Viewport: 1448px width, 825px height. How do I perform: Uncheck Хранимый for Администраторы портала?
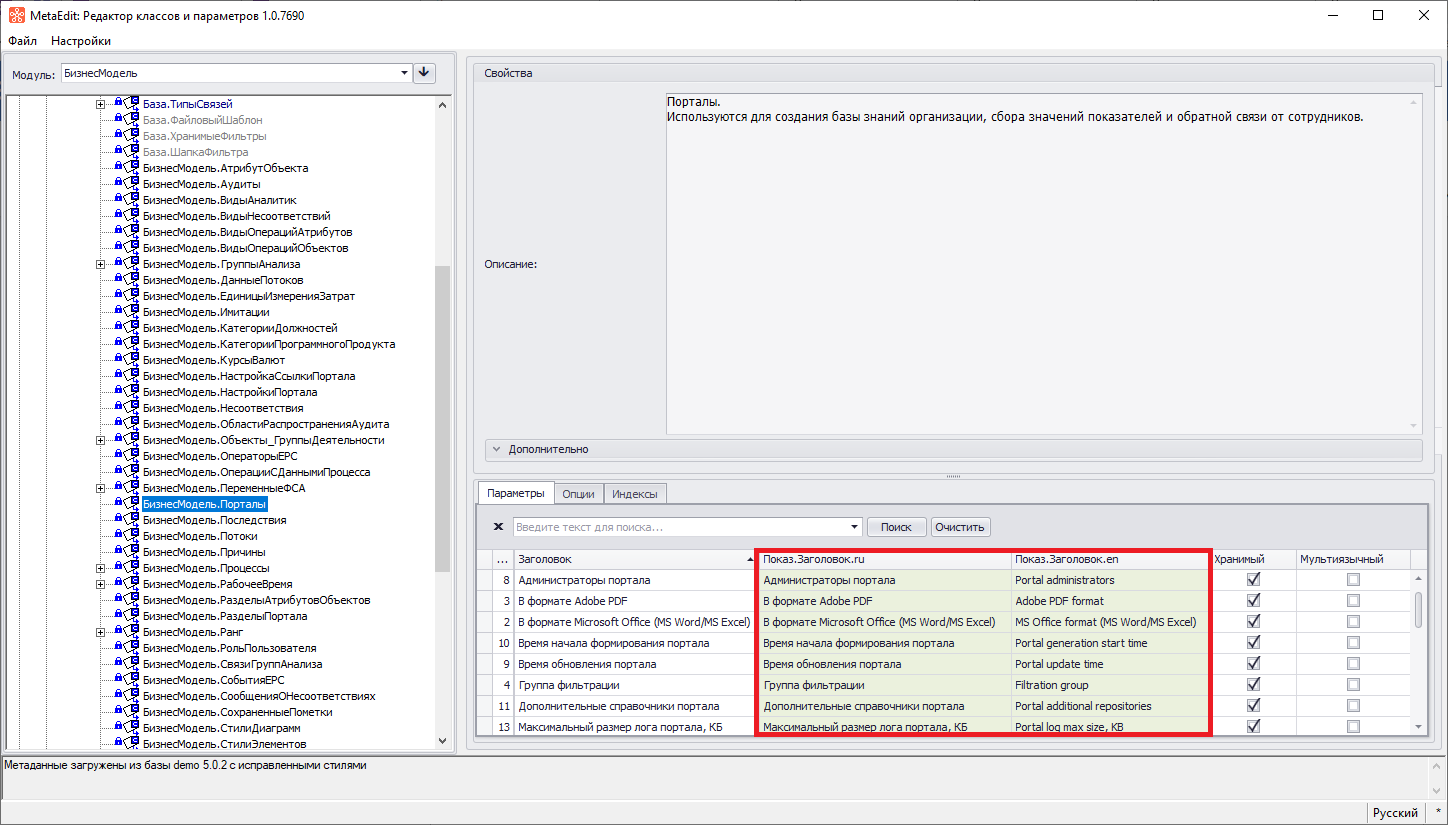(x=1253, y=580)
